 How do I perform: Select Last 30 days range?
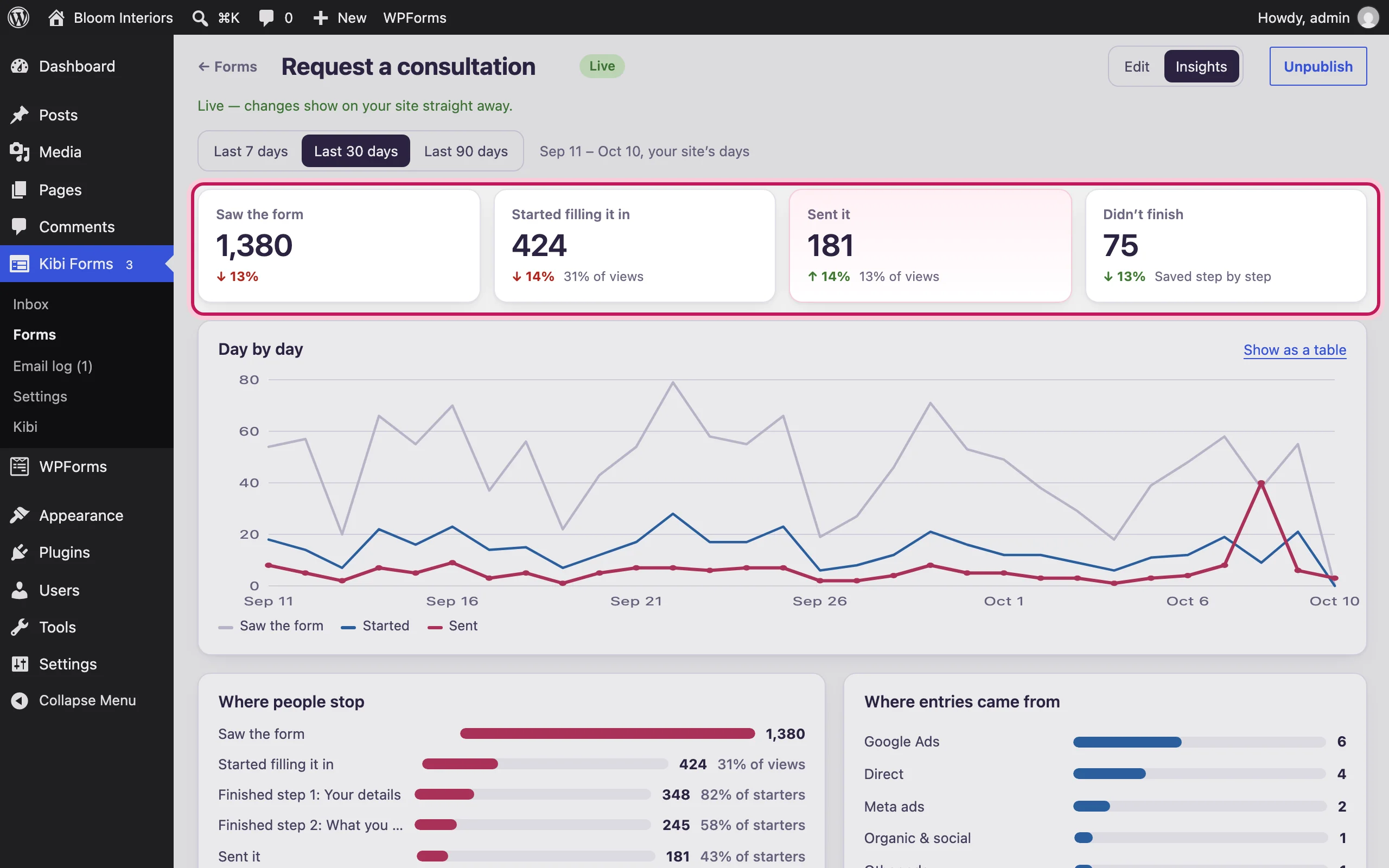coord(356,151)
